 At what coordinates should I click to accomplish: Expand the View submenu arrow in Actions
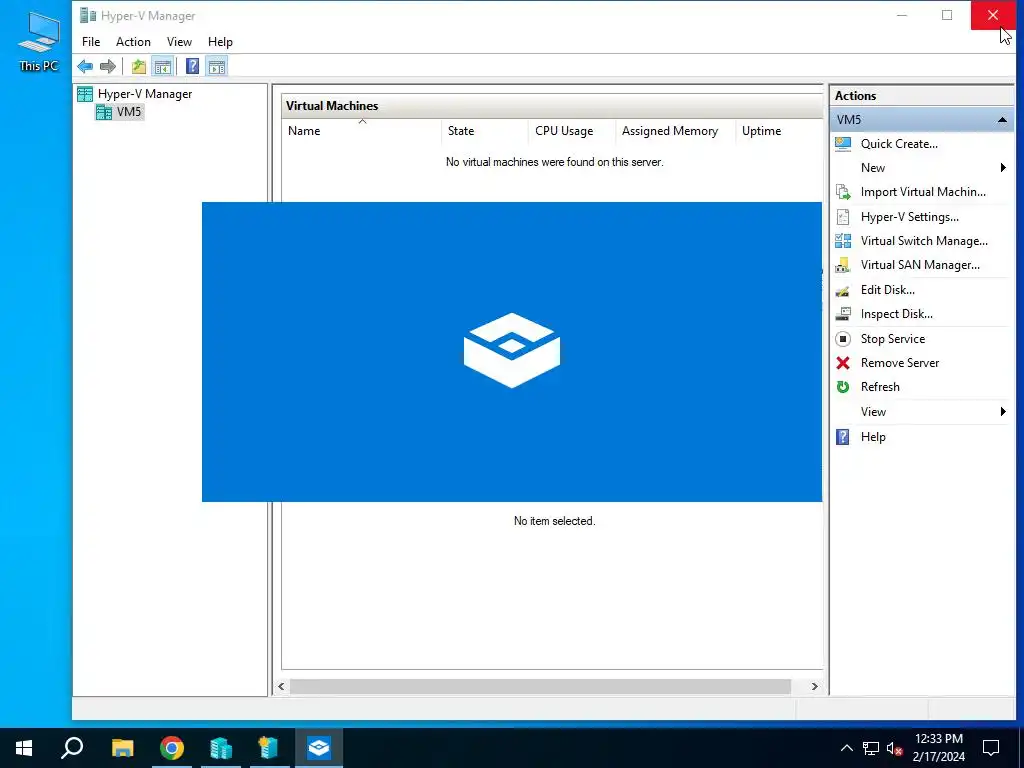coord(1003,411)
